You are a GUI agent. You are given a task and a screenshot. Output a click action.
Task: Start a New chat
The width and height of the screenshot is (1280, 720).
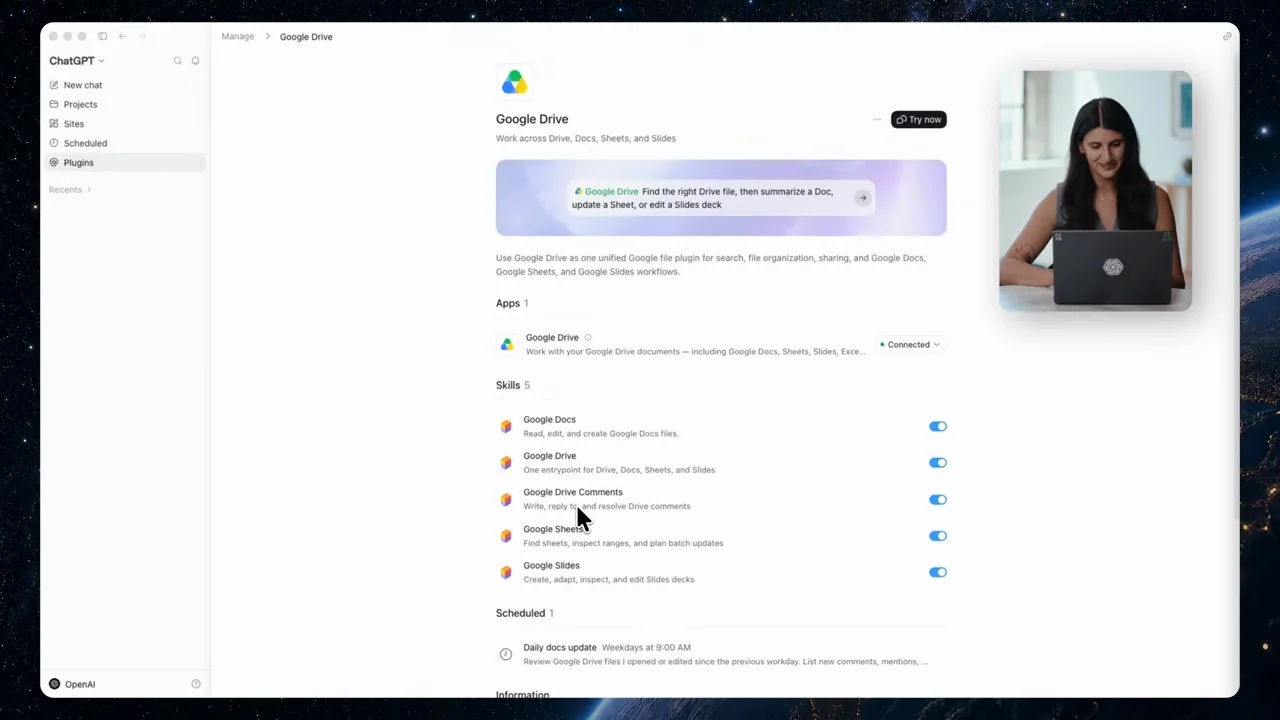click(x=125, y=85)
